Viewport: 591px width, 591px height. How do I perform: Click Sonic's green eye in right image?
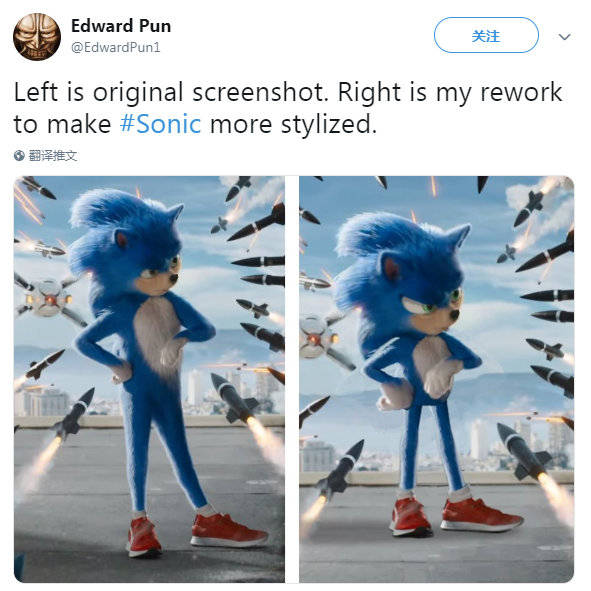(429, 308)
